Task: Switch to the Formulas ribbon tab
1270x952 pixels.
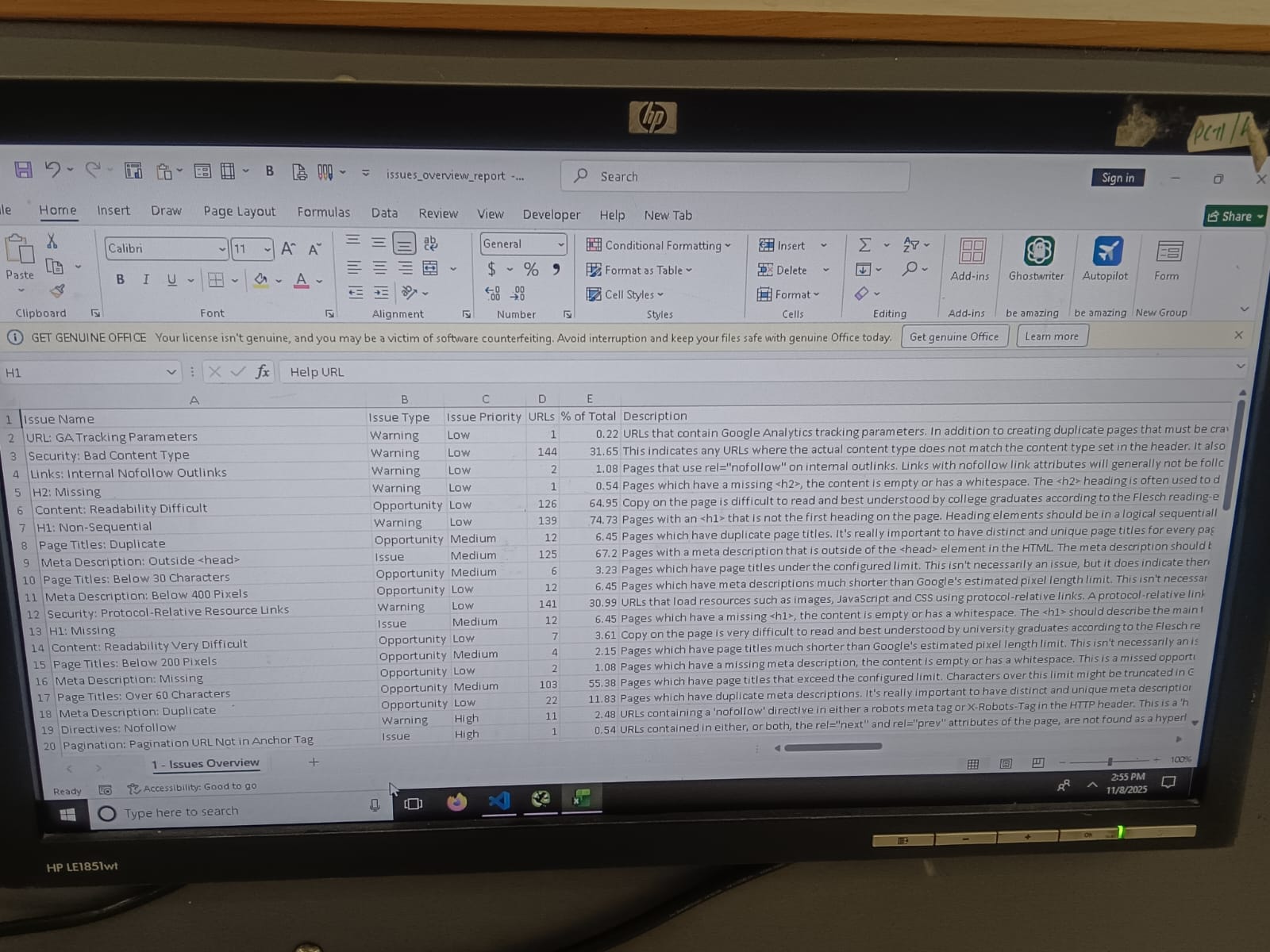Action: (x=323, y=213)
